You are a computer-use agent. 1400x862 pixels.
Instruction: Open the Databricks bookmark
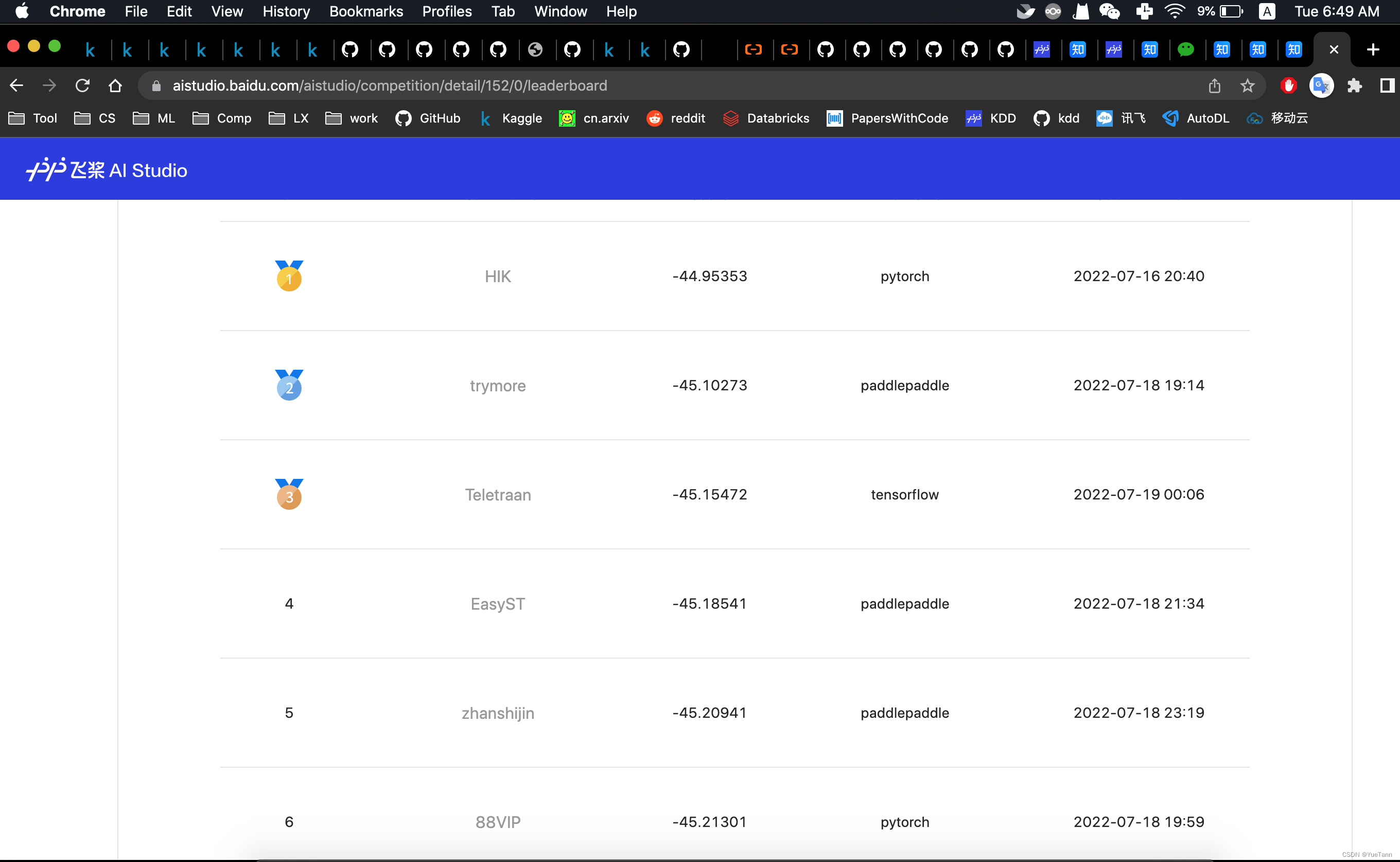tap(765, 118)
